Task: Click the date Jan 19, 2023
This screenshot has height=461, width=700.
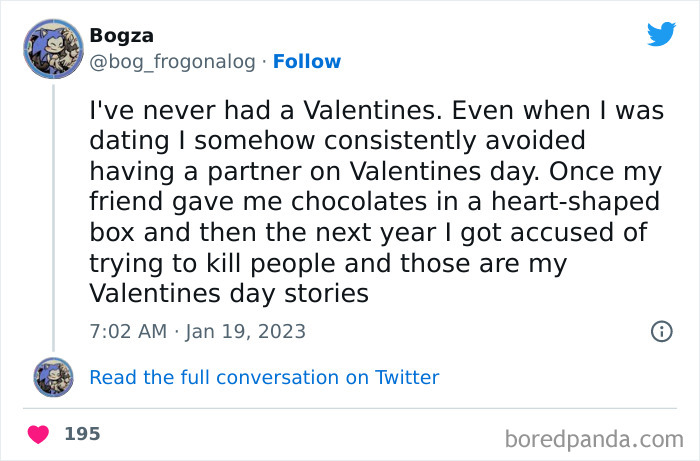Action: click(245, 331)
